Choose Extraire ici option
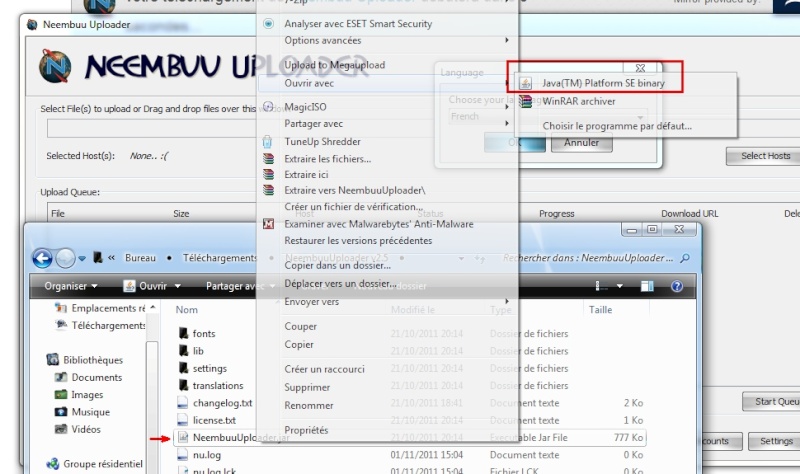Screen dimensions: 800x474 (x=306, y=174)
